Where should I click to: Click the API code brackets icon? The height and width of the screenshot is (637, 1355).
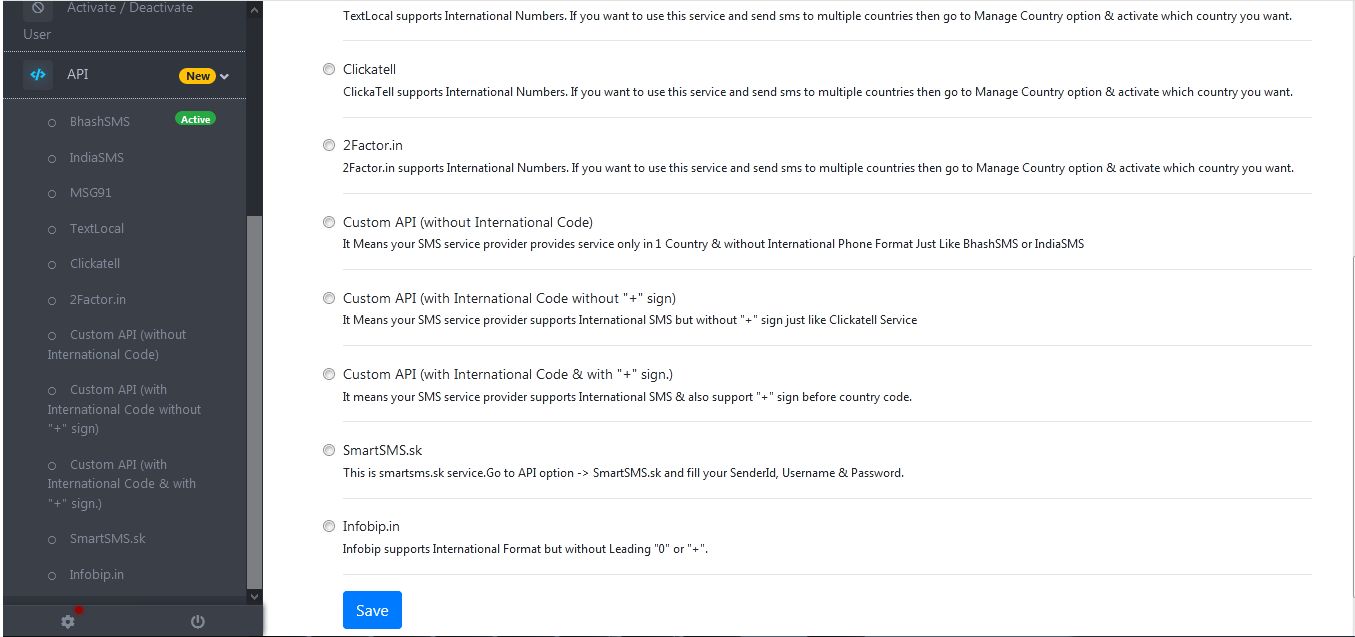coord(38,74)
